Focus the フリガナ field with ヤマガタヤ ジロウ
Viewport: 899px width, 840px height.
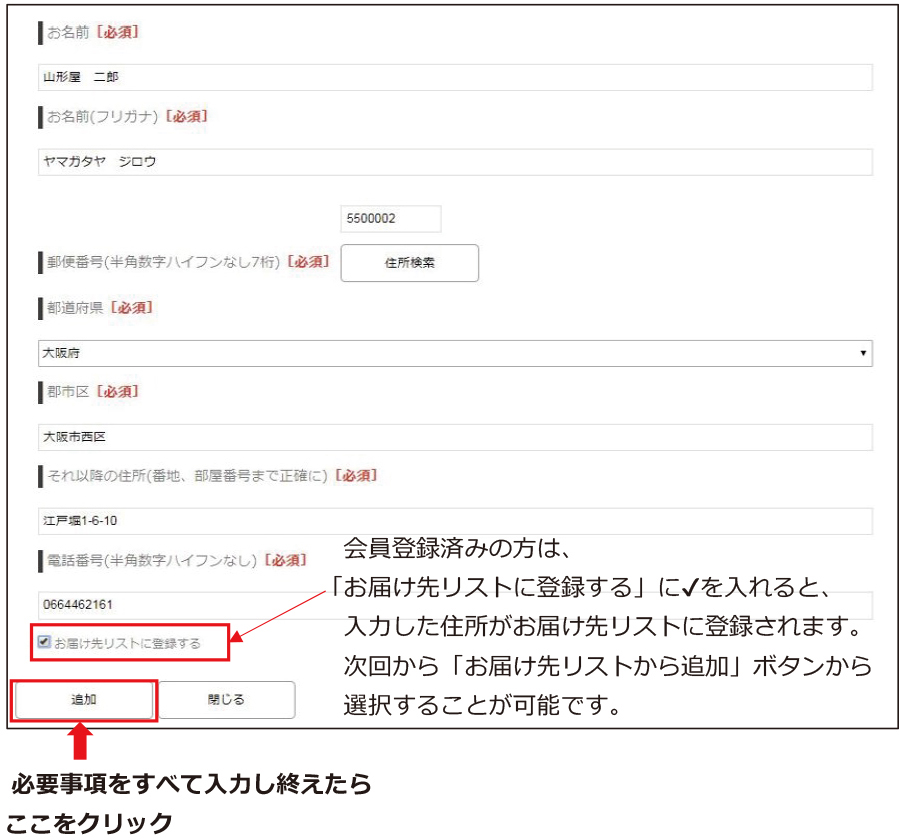(454, 162)
